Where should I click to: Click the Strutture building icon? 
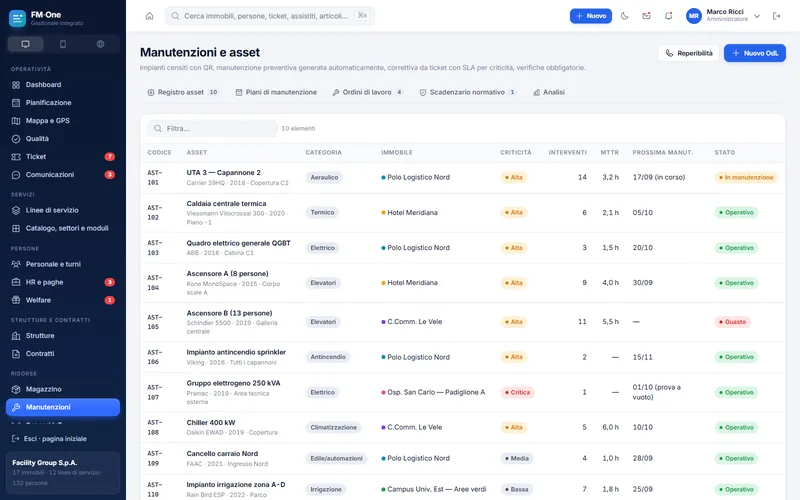pyautogui.click(x=16, y=336)
